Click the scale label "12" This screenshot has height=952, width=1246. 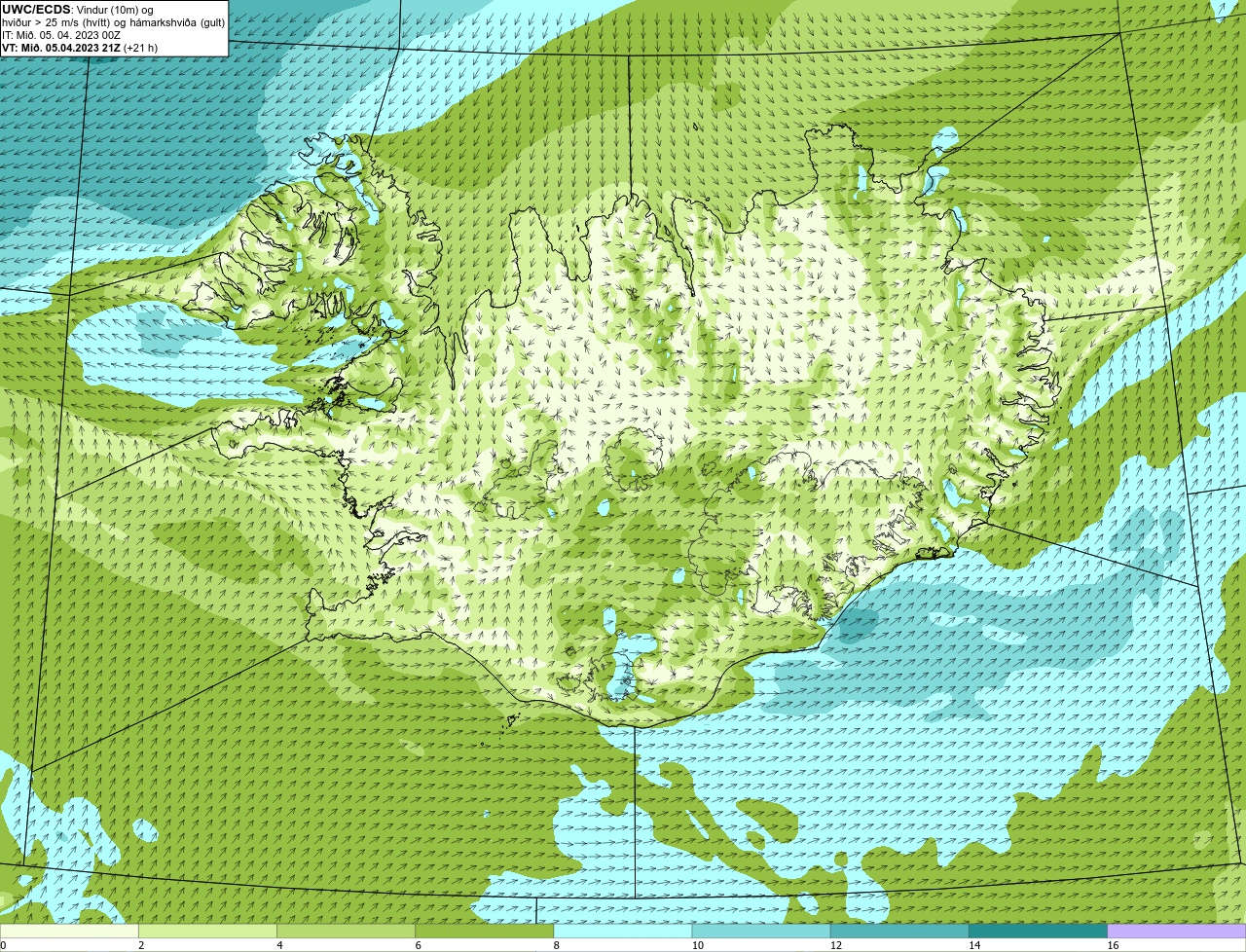pos(836,945)
